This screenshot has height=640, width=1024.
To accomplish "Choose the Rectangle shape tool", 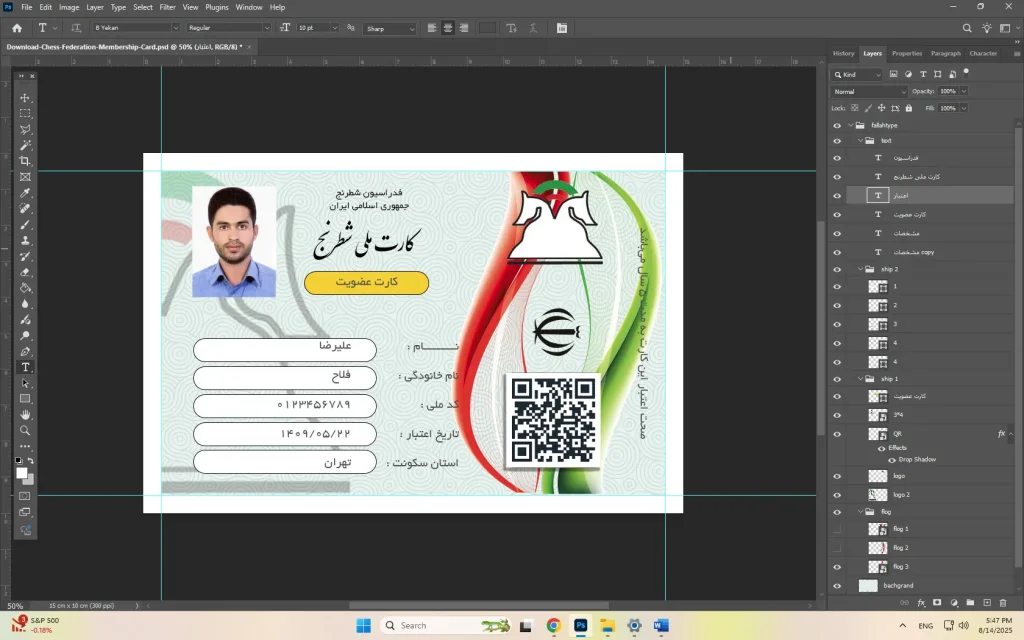I will (25, 399).
